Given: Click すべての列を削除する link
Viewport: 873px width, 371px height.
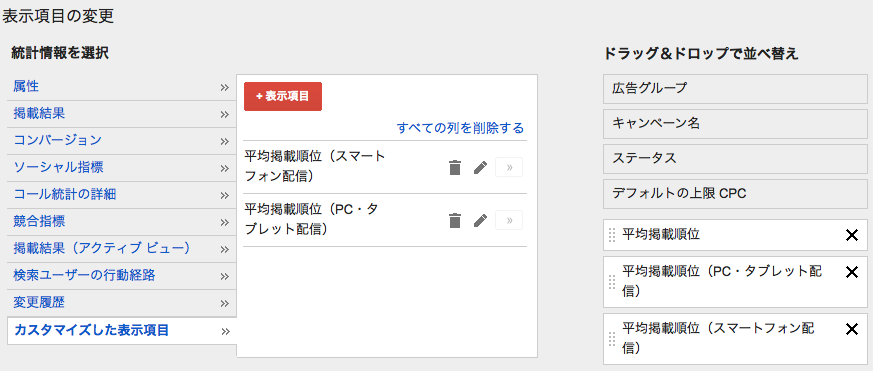Looking at the screenshot, I should coord(460,128).
